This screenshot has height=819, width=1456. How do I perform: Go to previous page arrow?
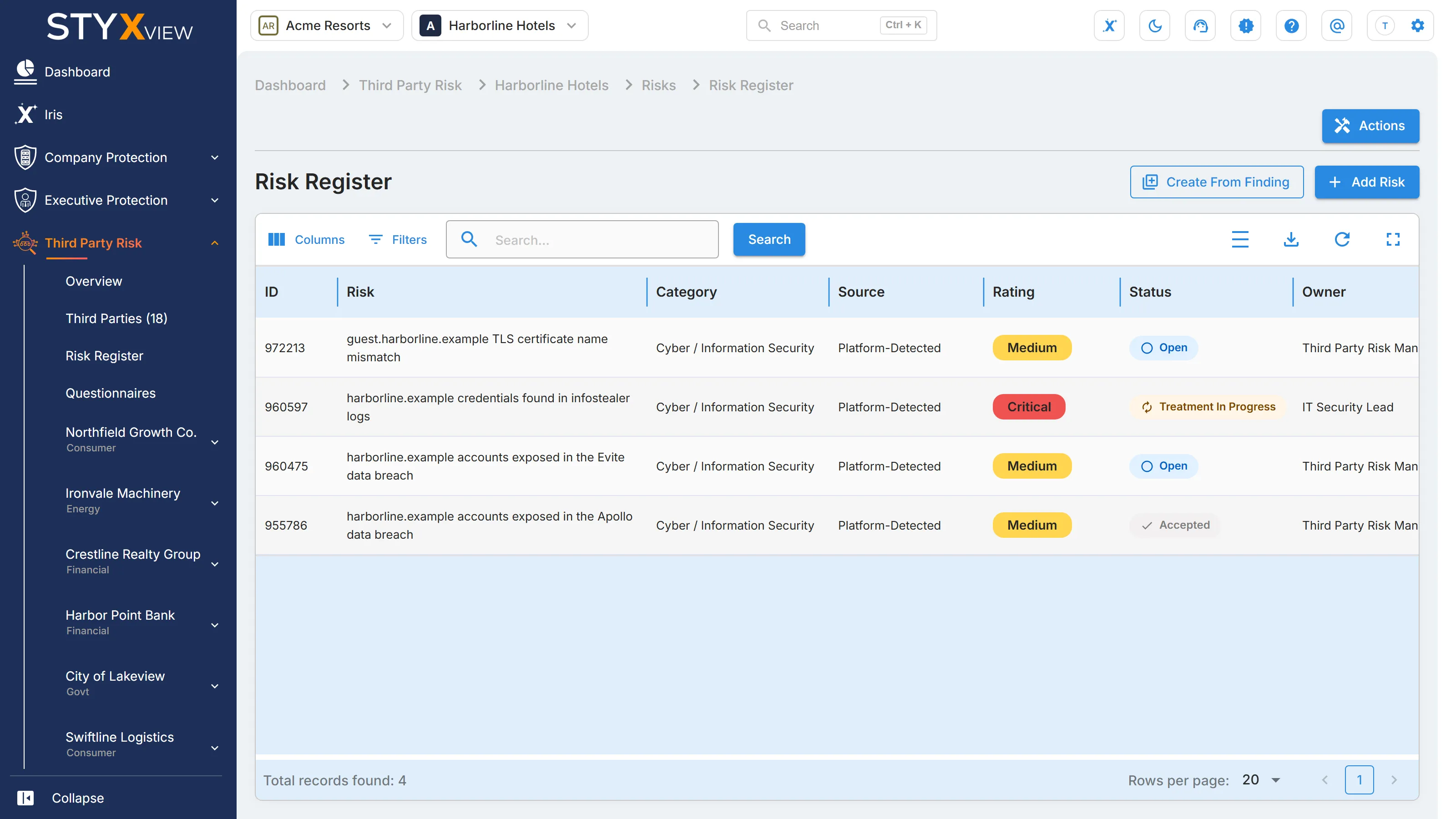tap(1325, 780)
